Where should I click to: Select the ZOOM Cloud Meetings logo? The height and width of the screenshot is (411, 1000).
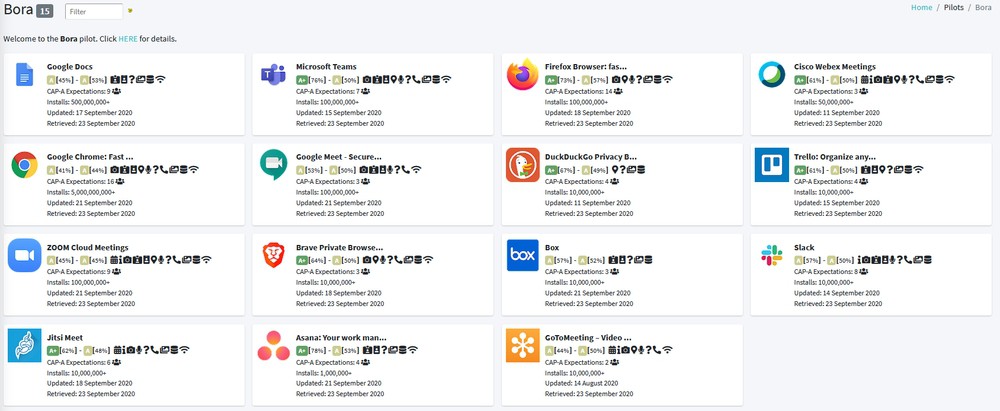coord(24,255)
